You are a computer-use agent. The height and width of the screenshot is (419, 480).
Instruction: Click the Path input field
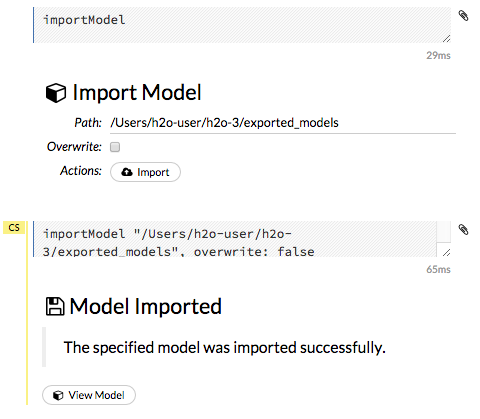[x=283, y=123]
